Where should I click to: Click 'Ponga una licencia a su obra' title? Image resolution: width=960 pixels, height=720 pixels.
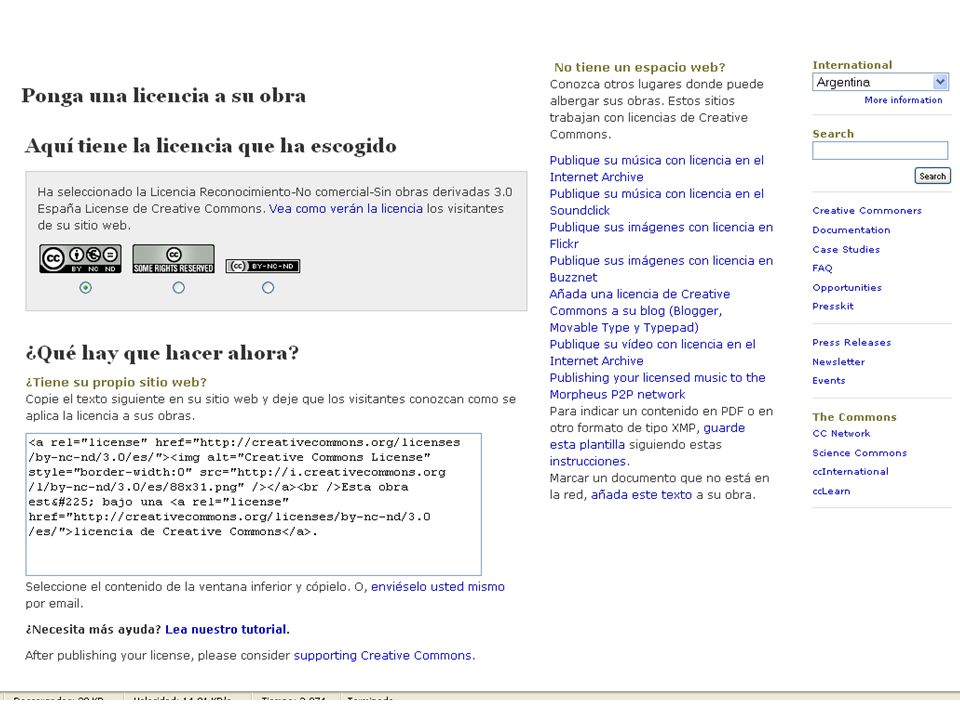[163, 96]
